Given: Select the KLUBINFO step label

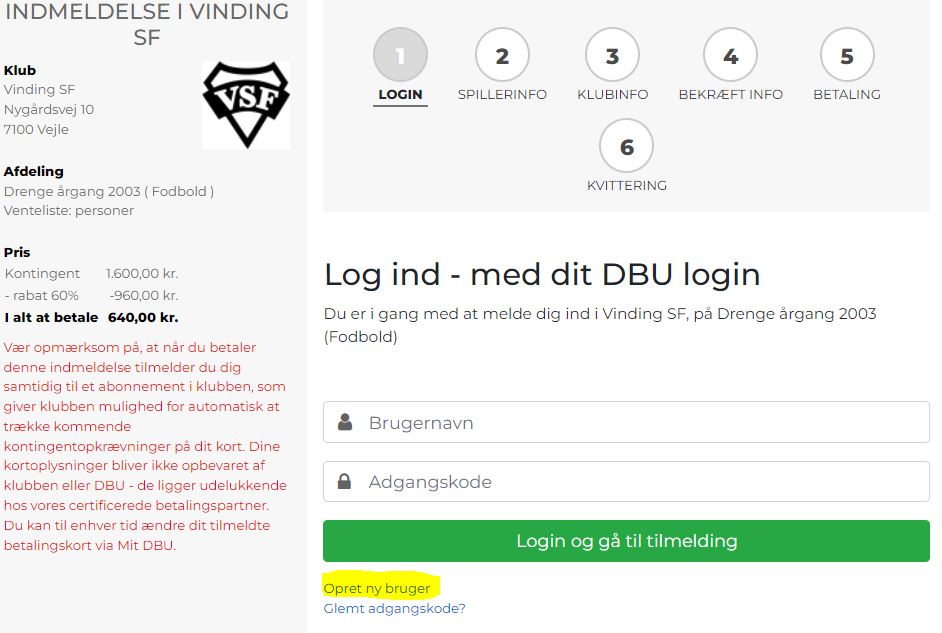Looking at the screenshot, I should click(612, 94).
